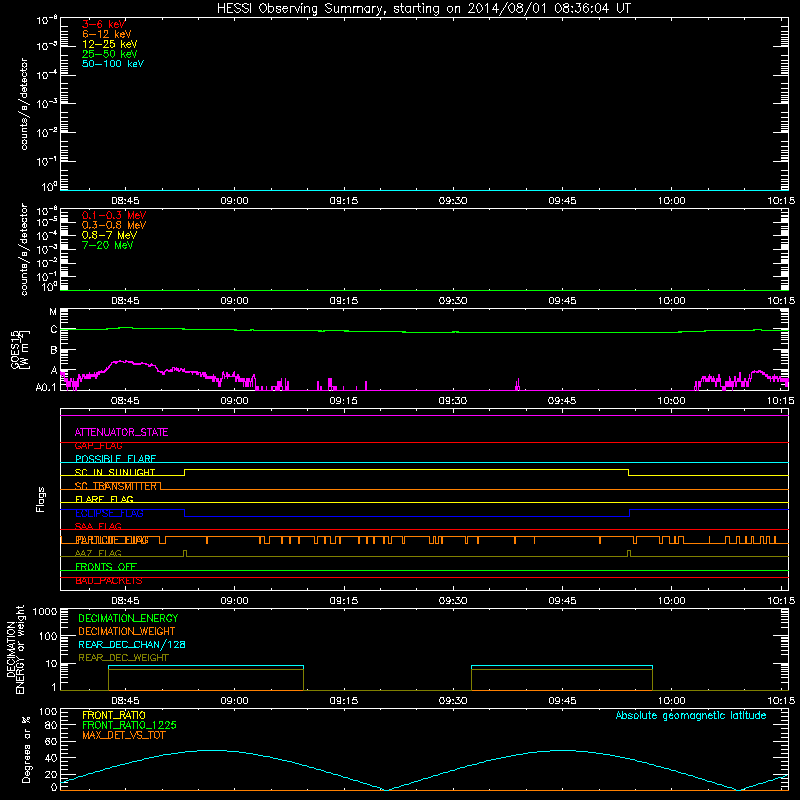
Task: Select the 100 tick on Degrees or % axis
Action: pos(48,712)
